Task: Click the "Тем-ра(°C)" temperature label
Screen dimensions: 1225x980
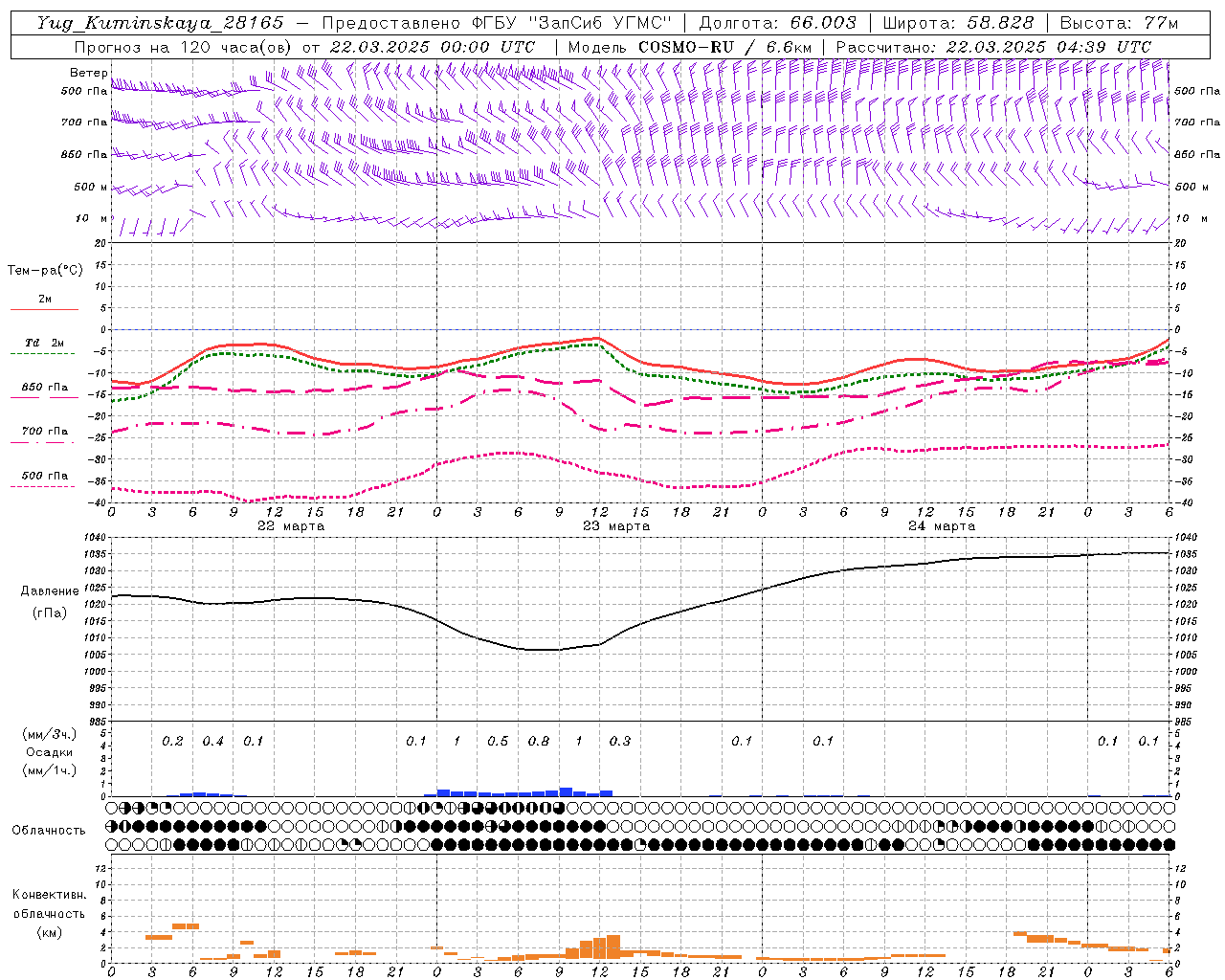Action: 45,271
